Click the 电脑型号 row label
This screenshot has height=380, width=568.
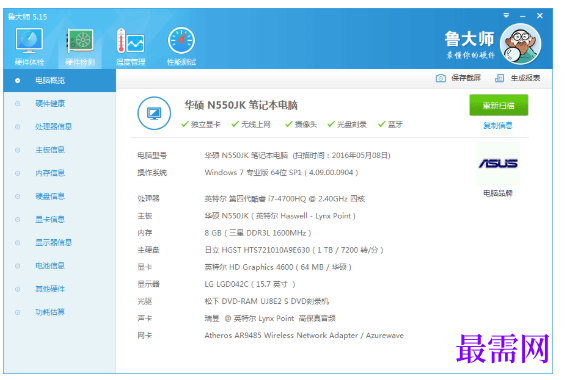pyautogui.click(x=152, y=156)
